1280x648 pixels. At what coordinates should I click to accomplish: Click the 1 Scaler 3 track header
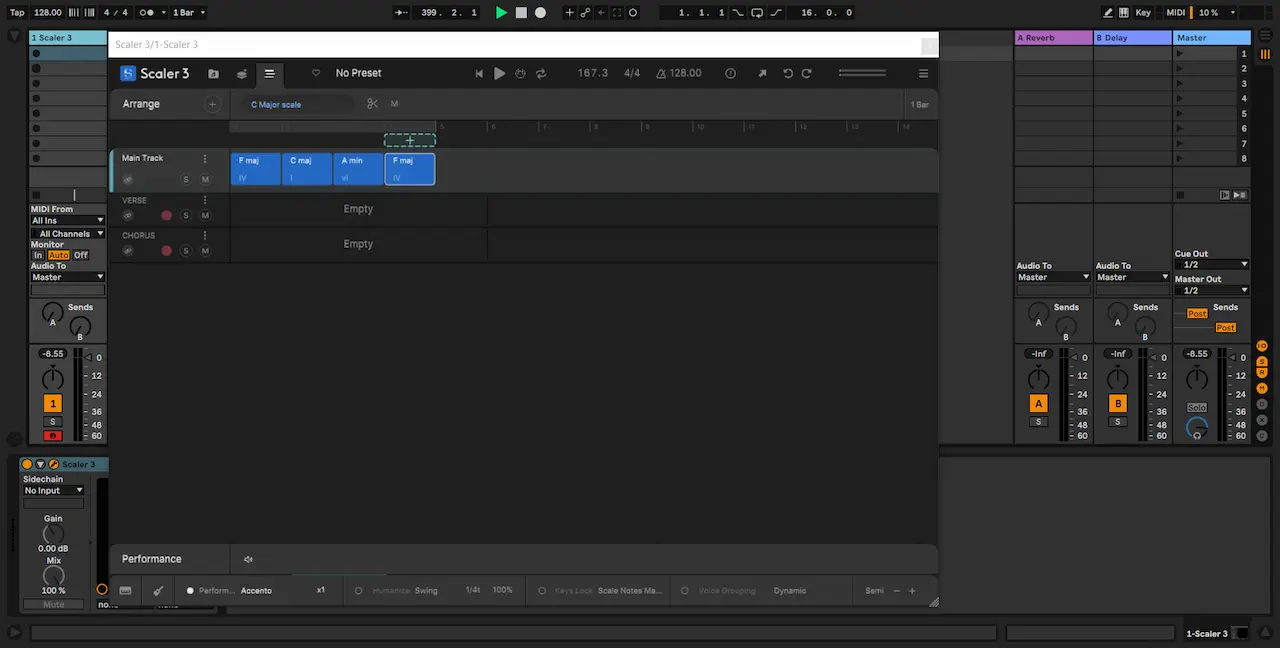(x=68, y=38)
